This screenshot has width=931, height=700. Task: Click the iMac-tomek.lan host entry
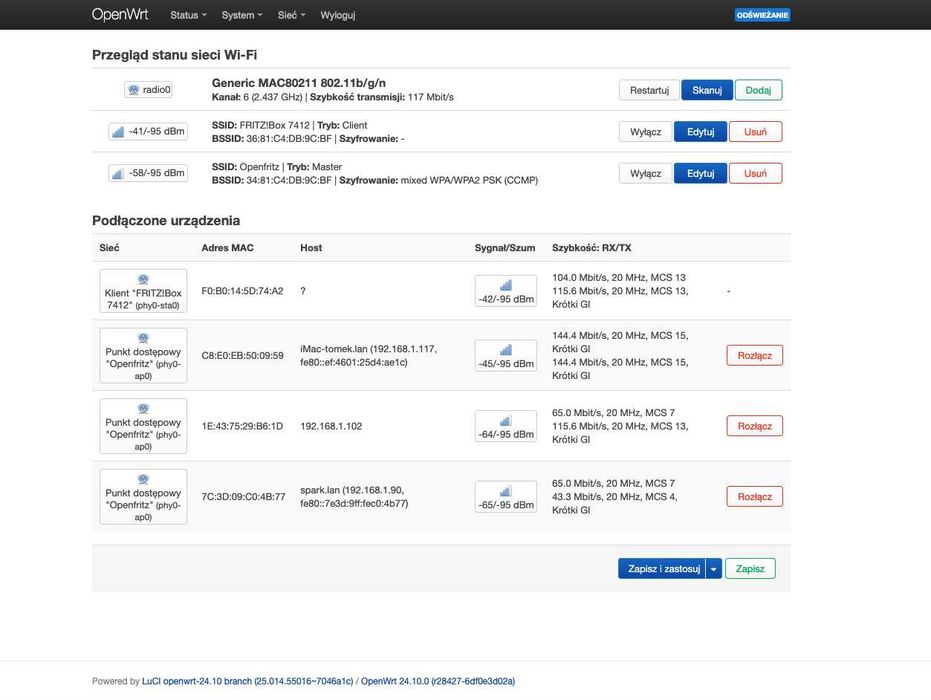click(368, 356)
